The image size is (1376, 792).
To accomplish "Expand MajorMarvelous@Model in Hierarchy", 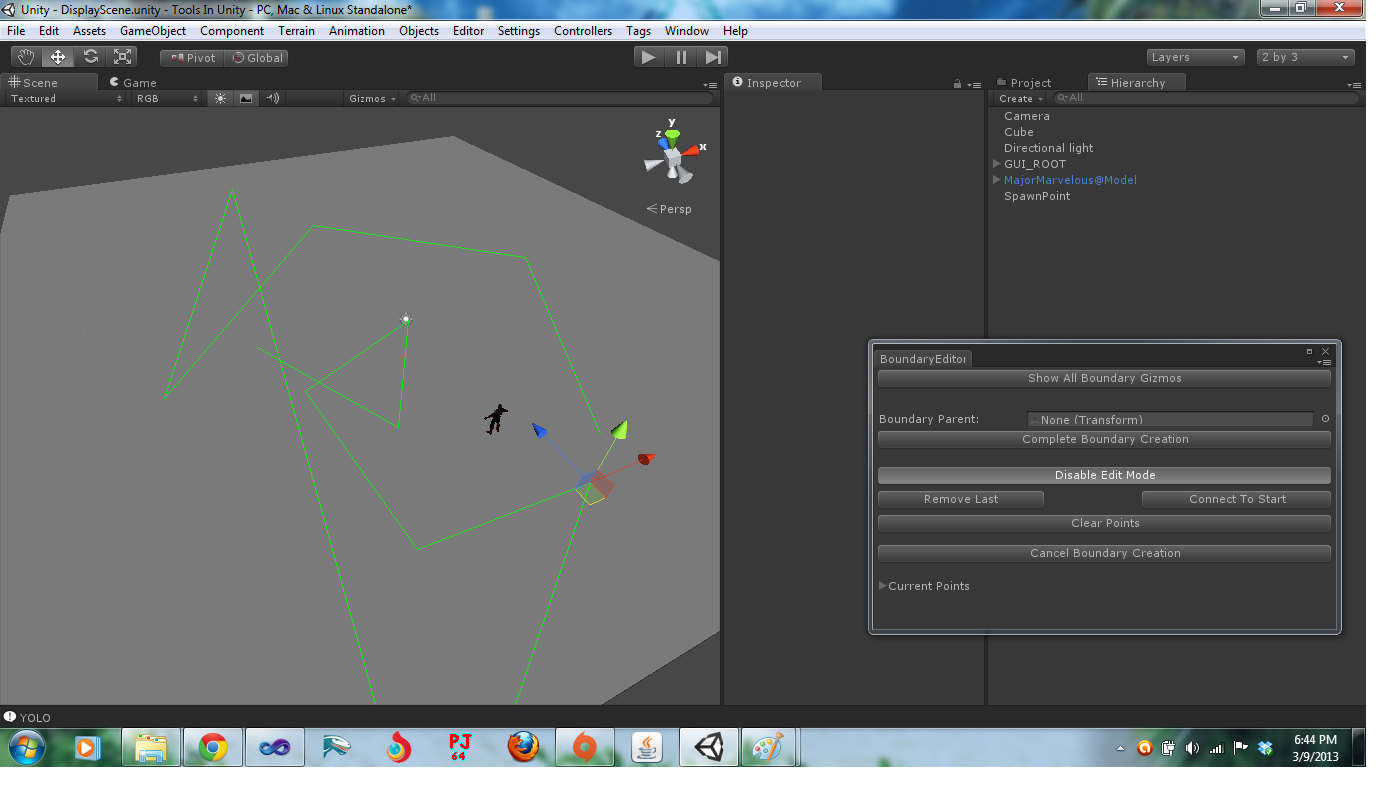I will click(997, 180).
